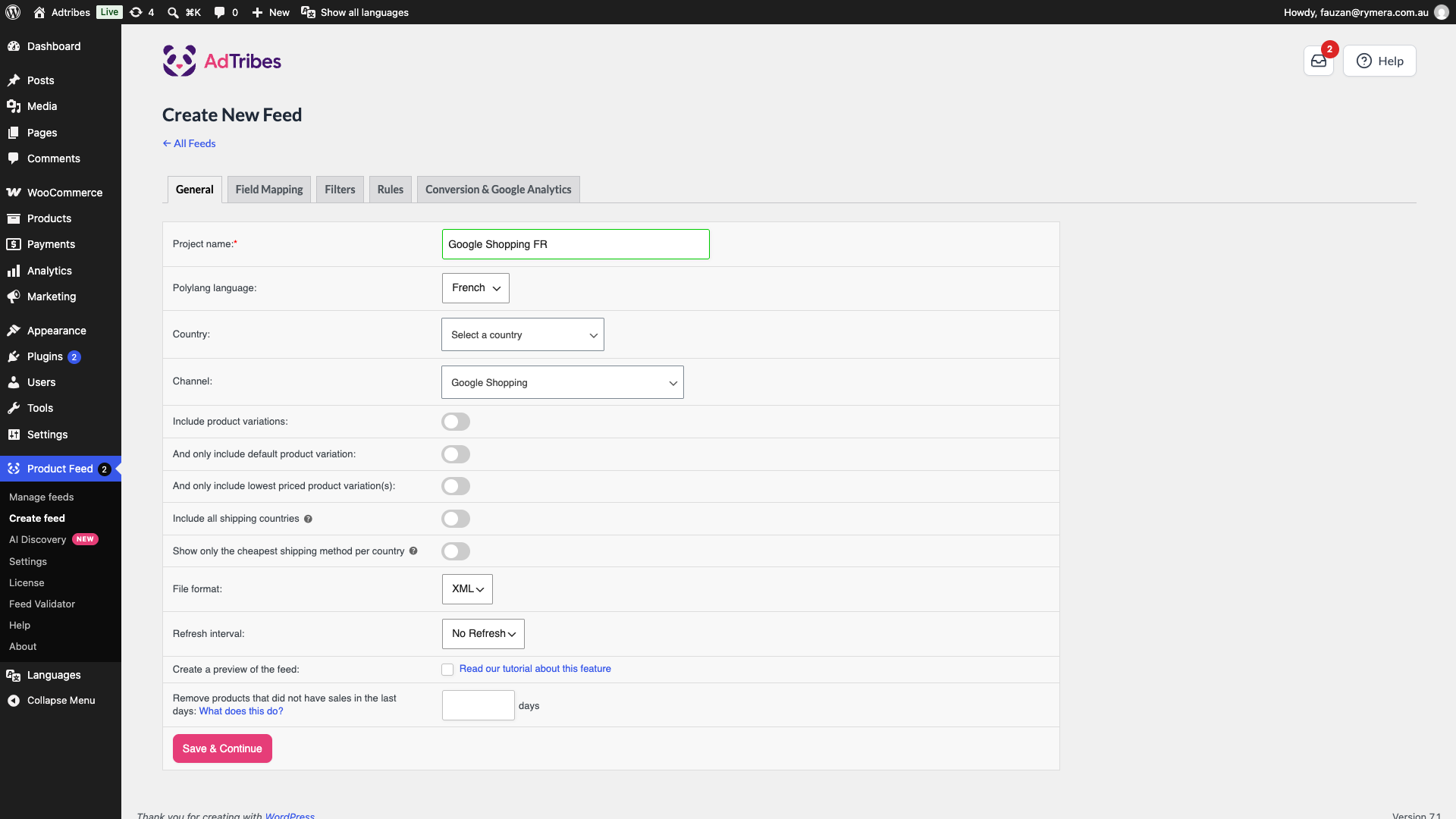Image resolution: width=1456 pixels, height=819 pixels.
Task: Open the Refresh interval dropdown
Action: click(483, 634)
